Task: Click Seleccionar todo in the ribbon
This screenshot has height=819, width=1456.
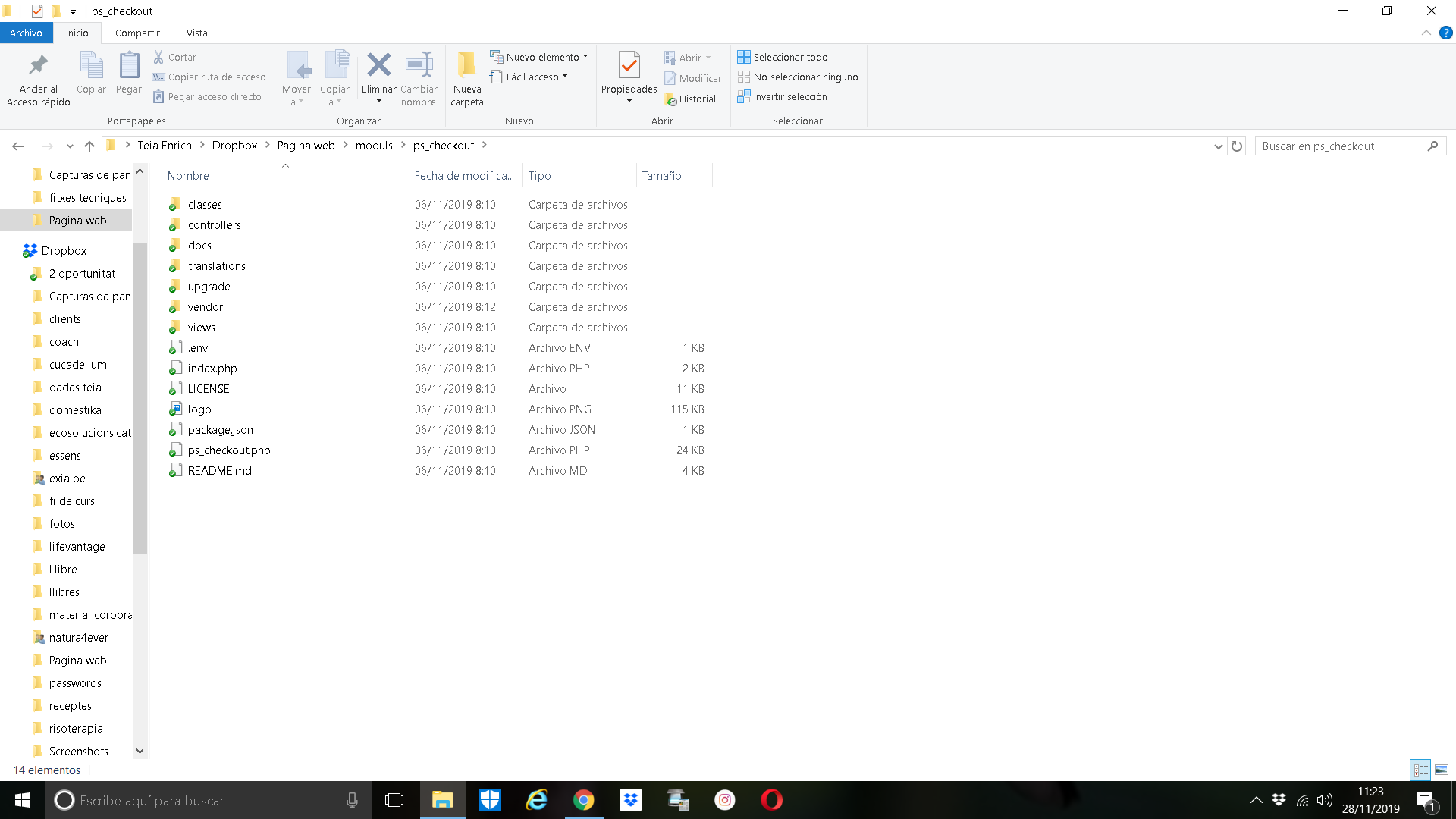Action: tap(783, 57)
